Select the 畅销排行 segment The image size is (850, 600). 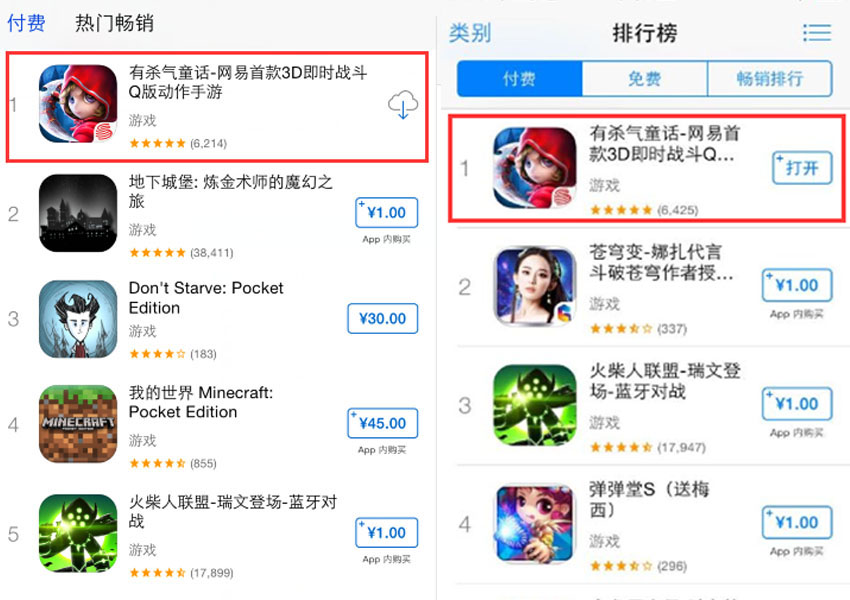(x=770, y=79)
